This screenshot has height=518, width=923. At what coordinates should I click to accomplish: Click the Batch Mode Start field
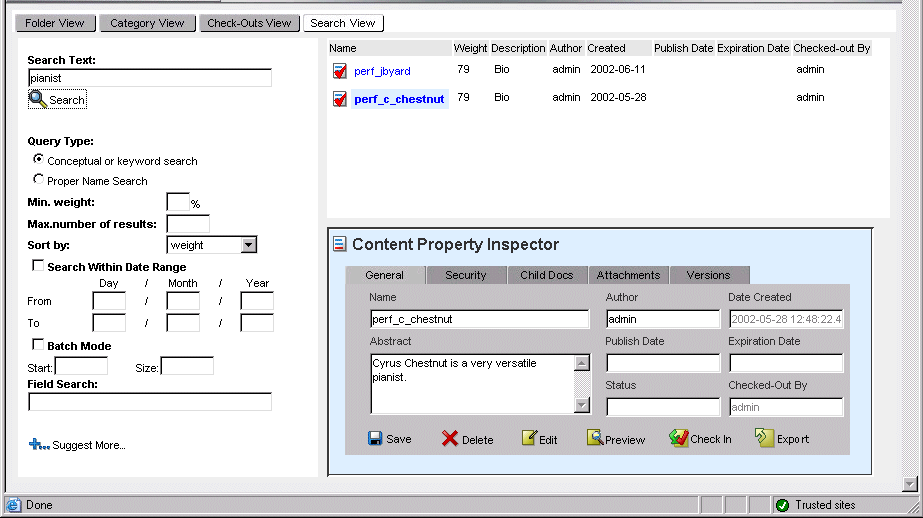coord(81,366)
